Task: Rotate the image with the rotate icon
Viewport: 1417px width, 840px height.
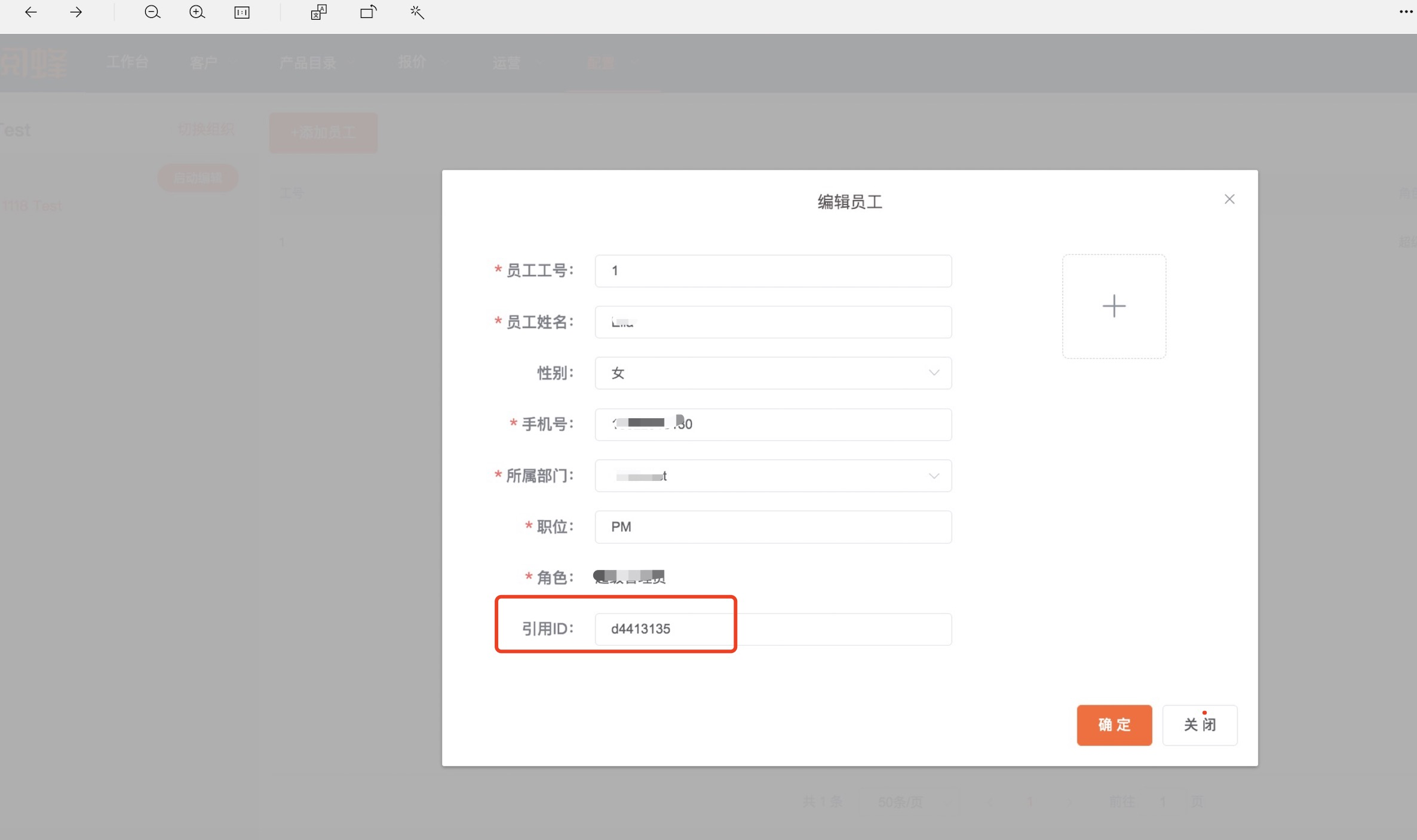Action: [x=369, y=12]
